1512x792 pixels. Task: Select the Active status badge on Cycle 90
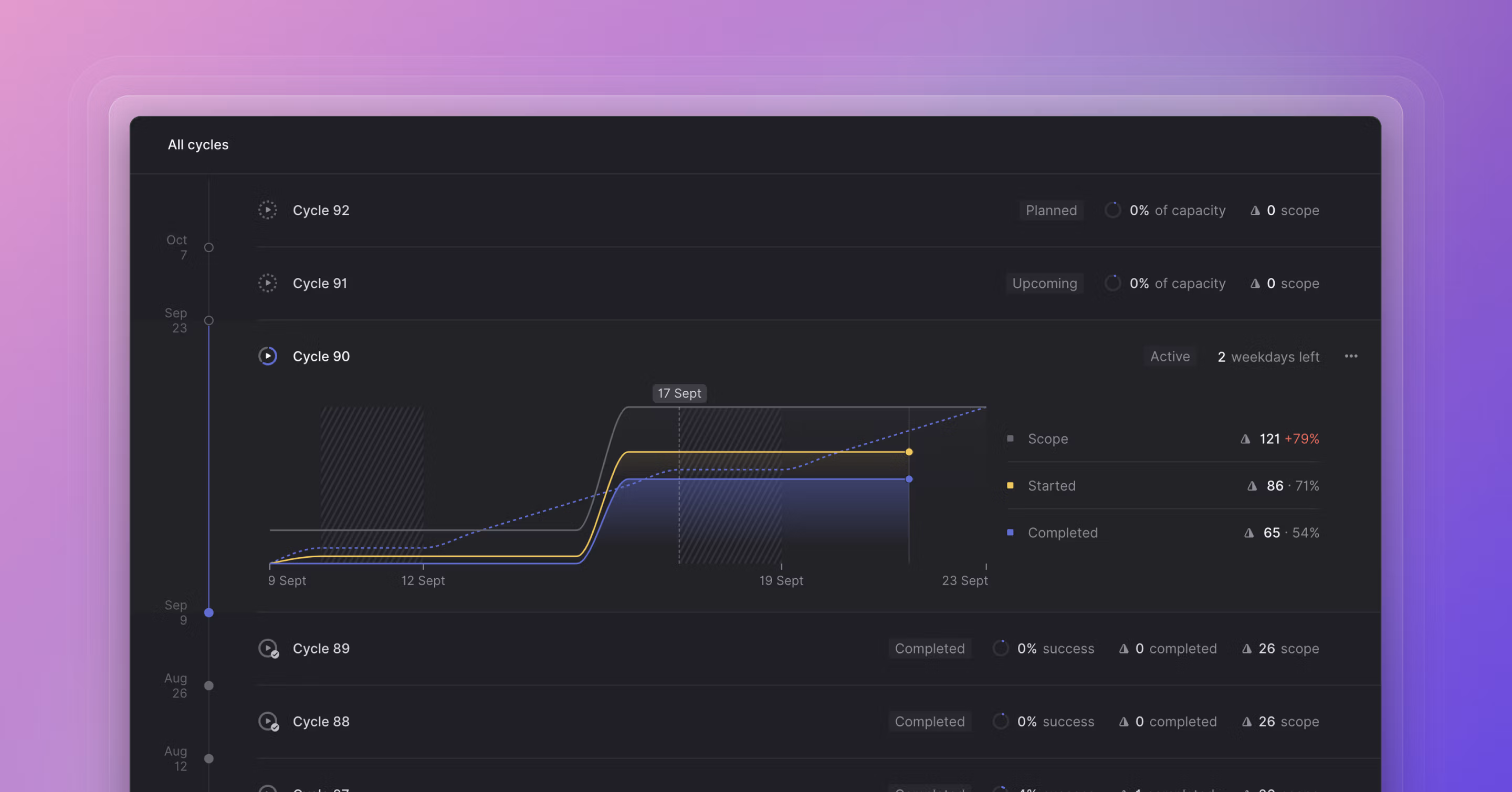pyautogui.click(x=1170, y=356)
